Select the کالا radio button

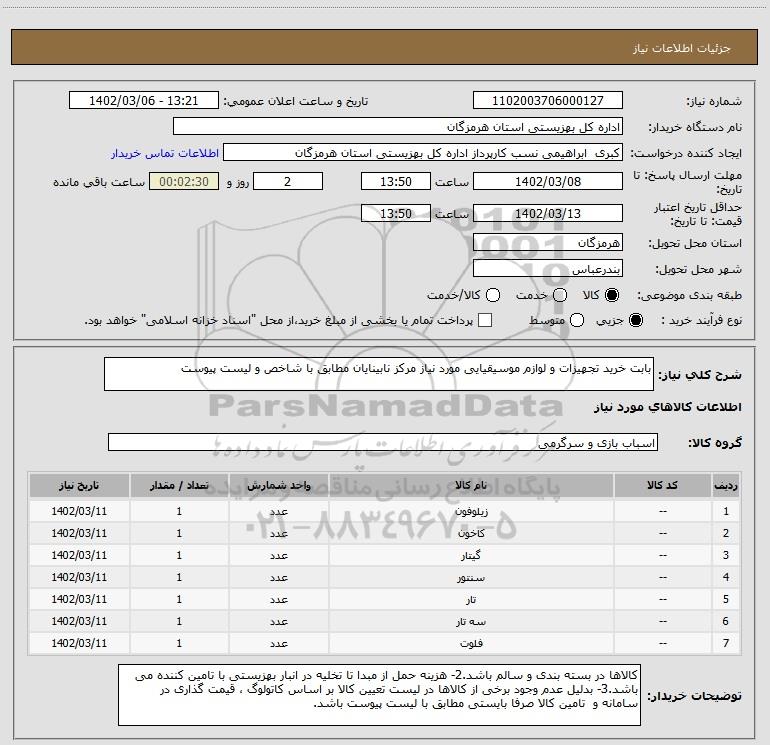612,295
